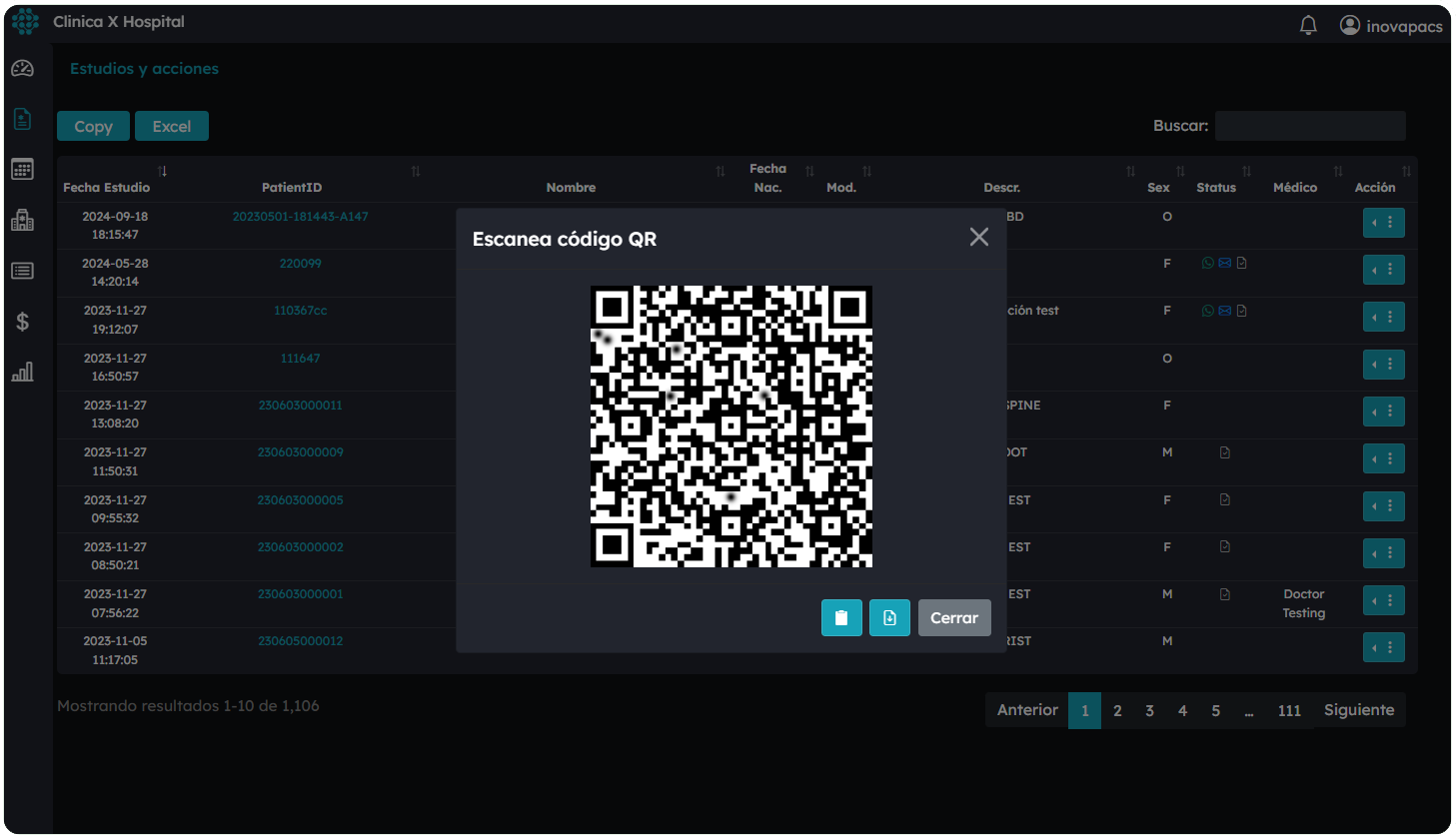Sort table by Fecha Estudio column
The image size is (1456, 837).
click(115, 180)
